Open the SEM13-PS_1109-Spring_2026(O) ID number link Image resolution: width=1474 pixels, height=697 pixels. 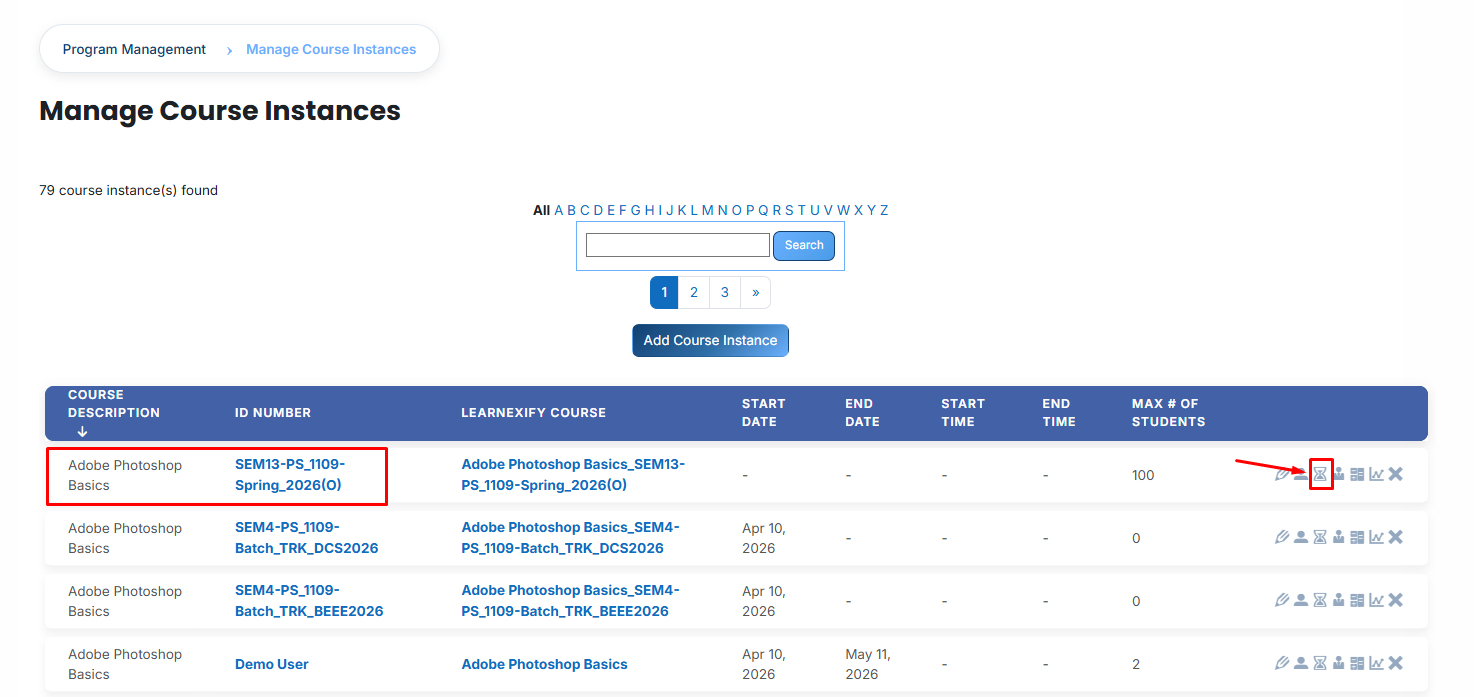290,475
